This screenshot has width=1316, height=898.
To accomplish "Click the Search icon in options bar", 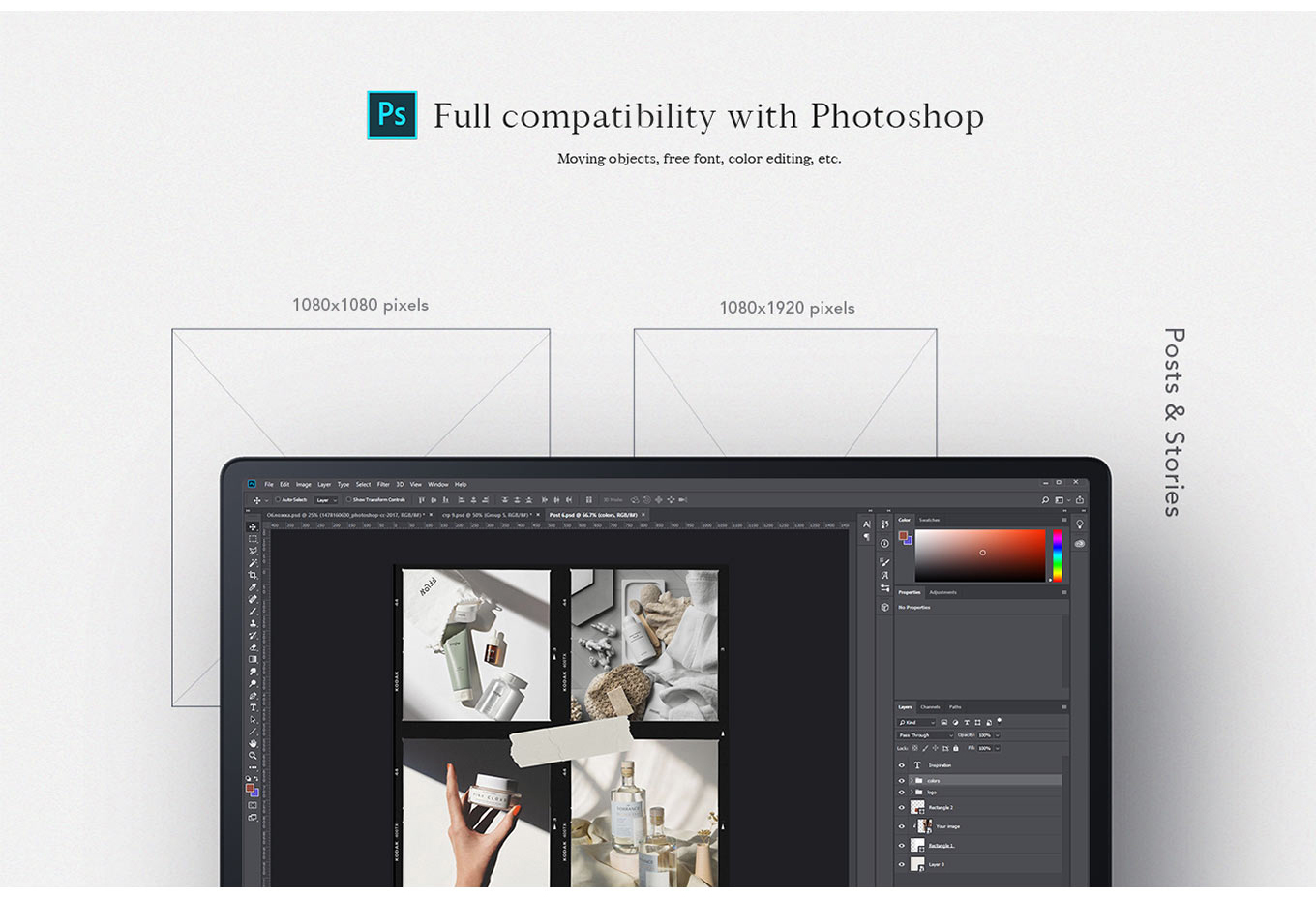I will tap(1045, 500).
